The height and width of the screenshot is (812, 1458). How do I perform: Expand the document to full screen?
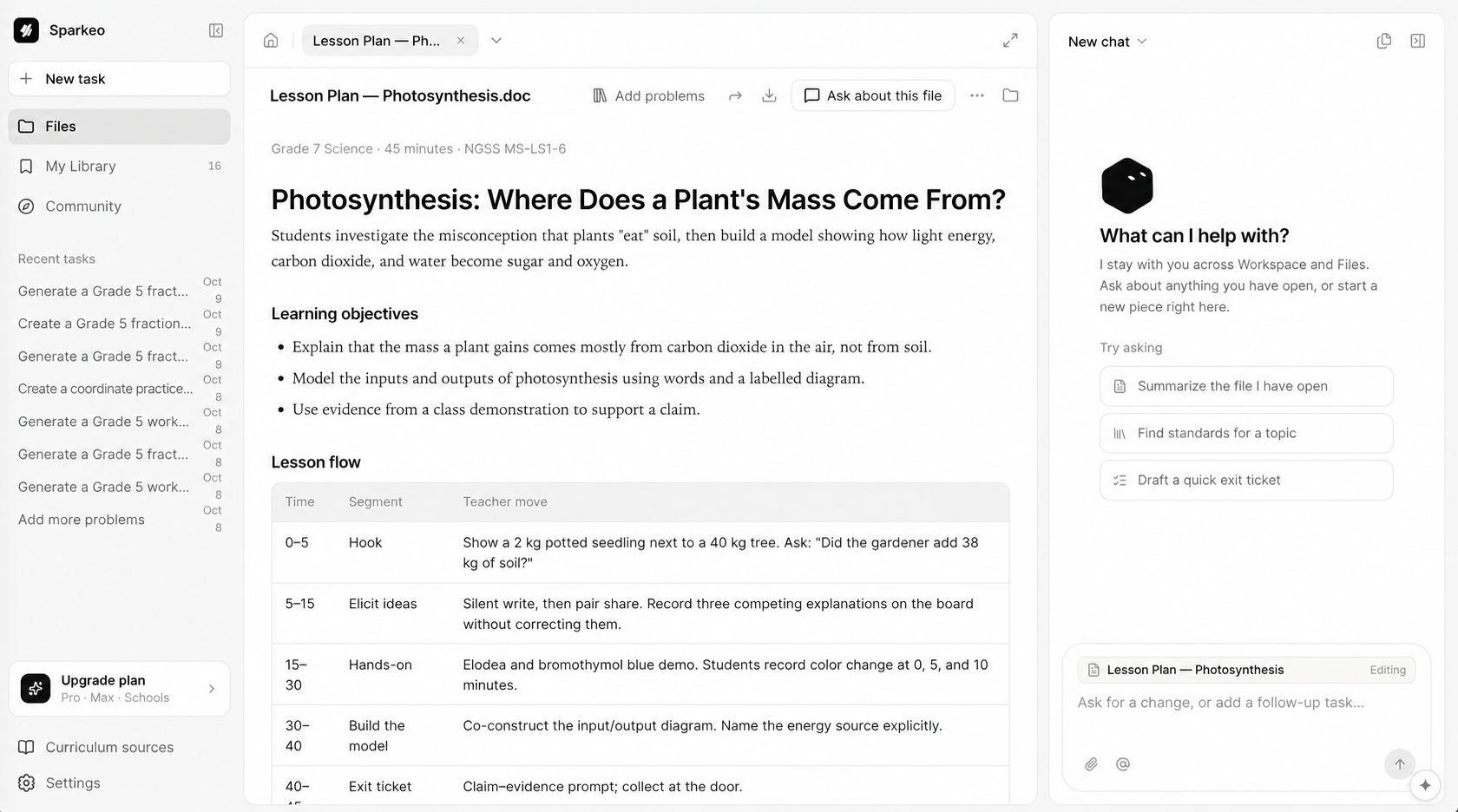1010,41
